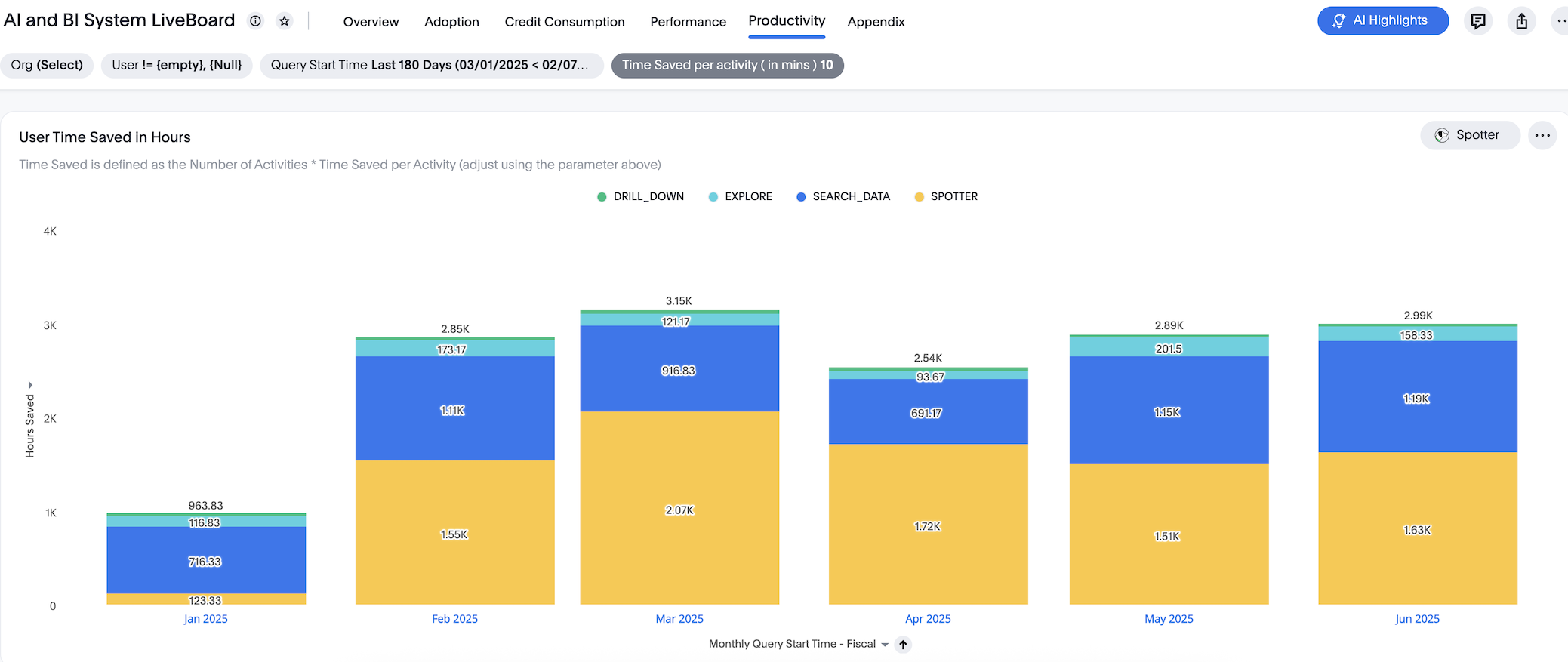Click the LiveBoard info icon

click(256, 21)
